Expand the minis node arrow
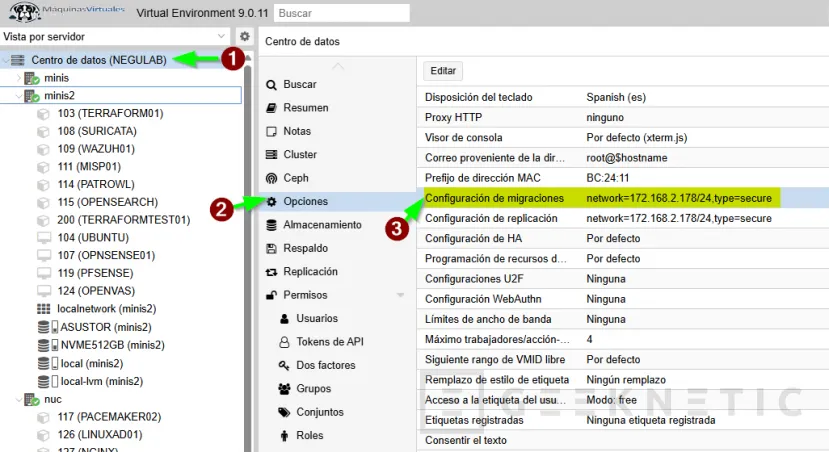 [x=19, y=78]
